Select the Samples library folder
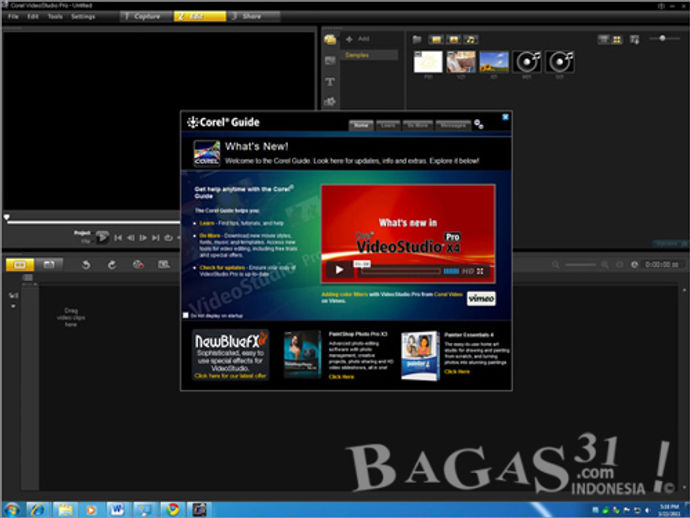690x518 pixels. 370,55
